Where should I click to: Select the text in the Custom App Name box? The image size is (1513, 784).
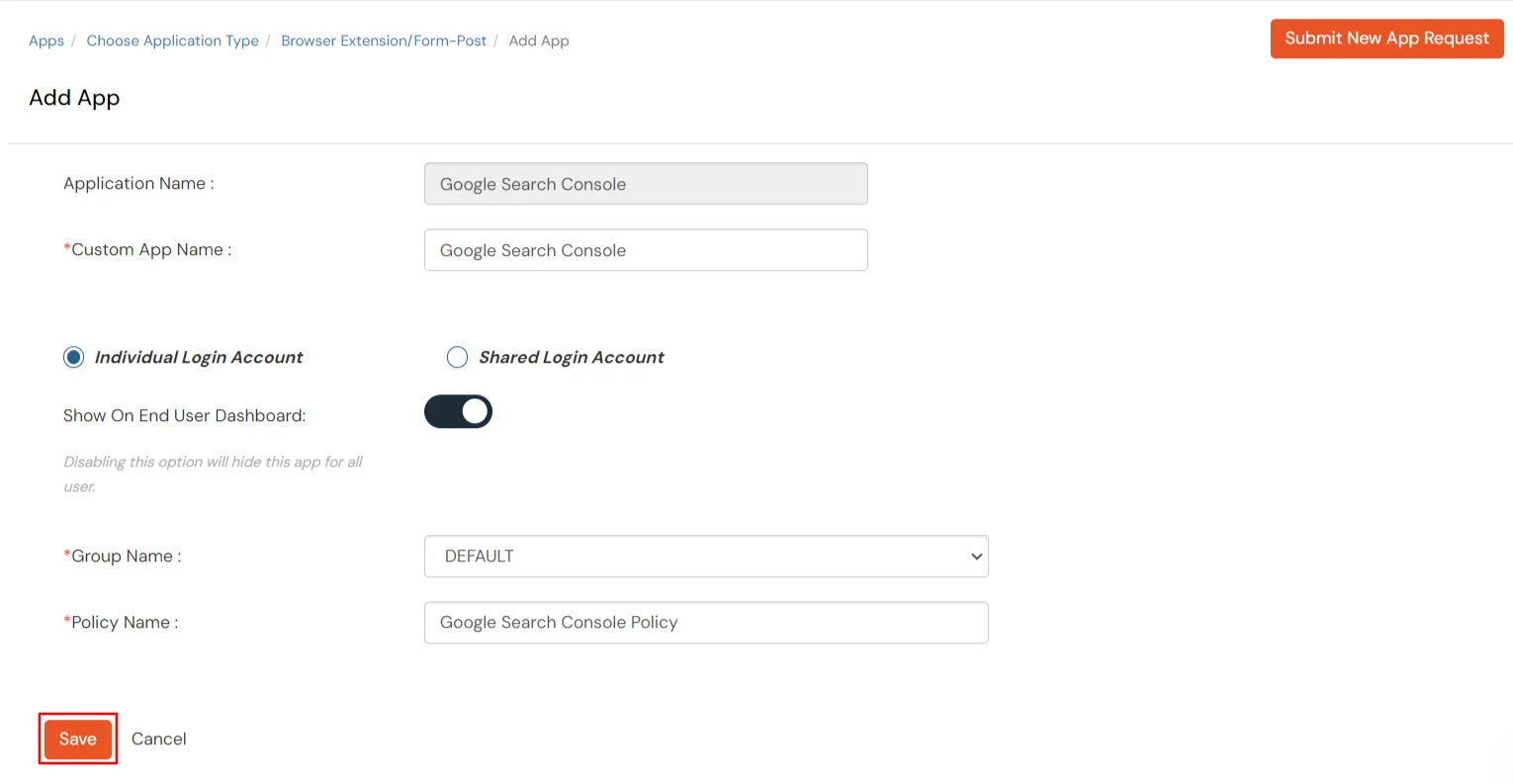pyautogui.click(x=646, y=250)
